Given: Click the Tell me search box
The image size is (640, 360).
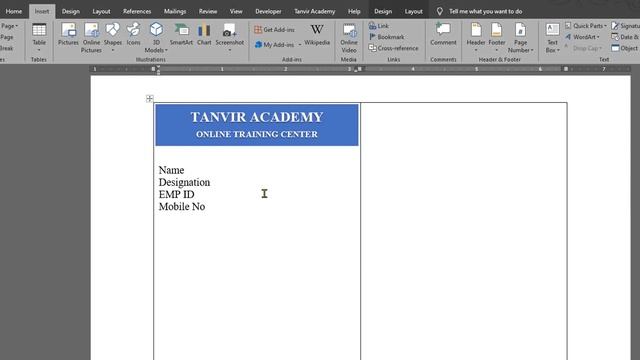Looking at the screenshot, I should click(x=485, y=11).
